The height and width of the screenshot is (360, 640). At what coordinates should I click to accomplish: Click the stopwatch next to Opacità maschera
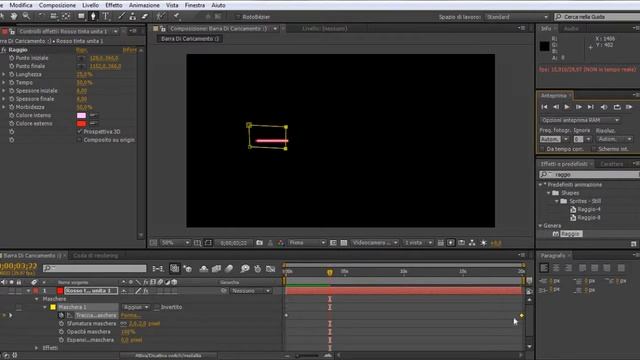tap(61, 332)
